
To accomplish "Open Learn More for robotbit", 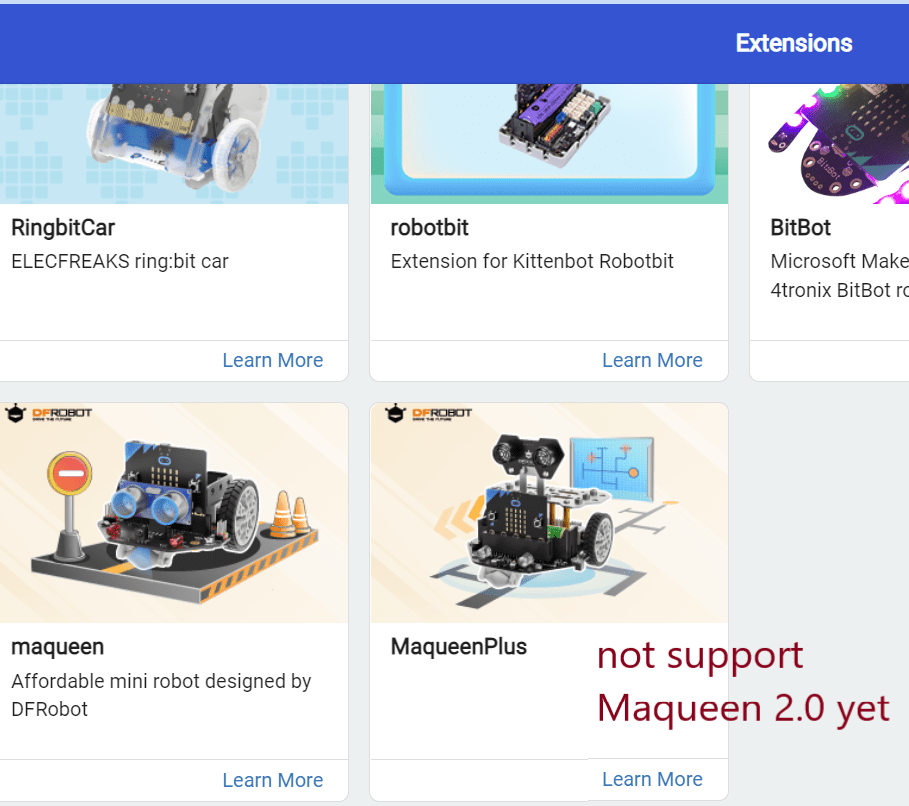I will coord(652,360).
